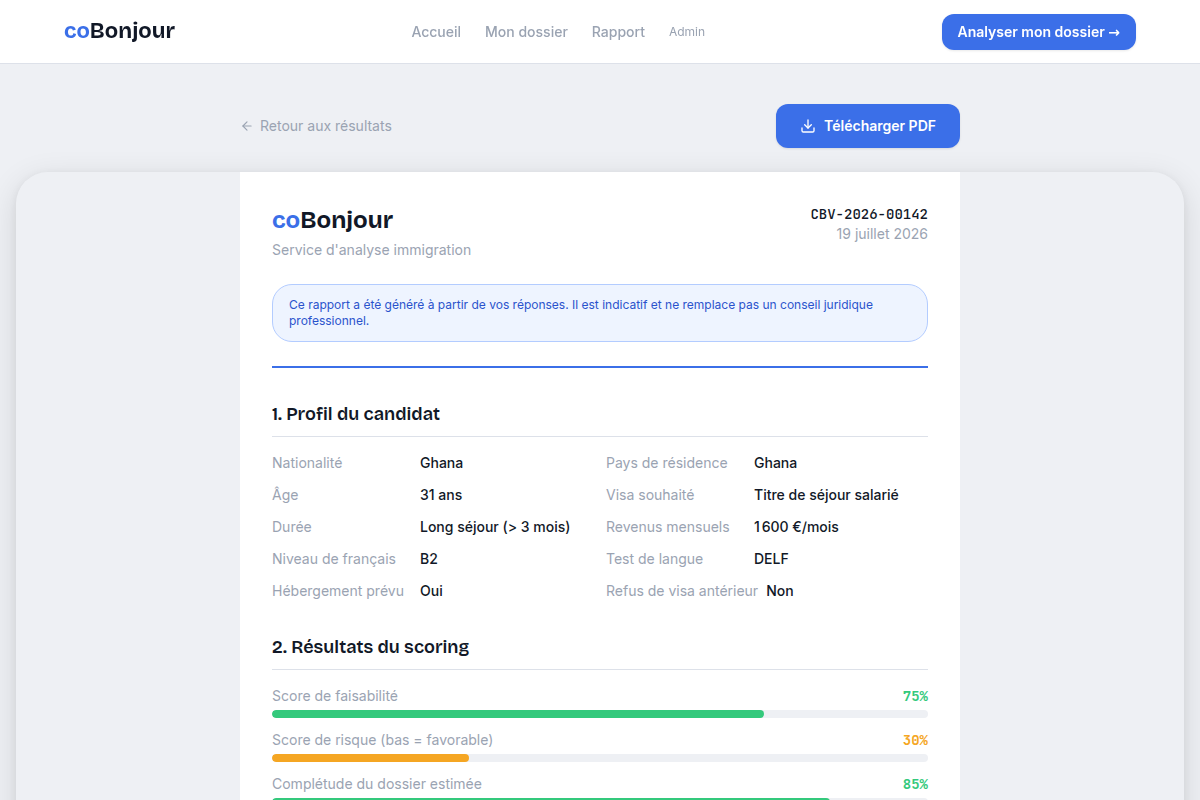
Task: Go to Mon dossier page
Action: tap(526, 32)
